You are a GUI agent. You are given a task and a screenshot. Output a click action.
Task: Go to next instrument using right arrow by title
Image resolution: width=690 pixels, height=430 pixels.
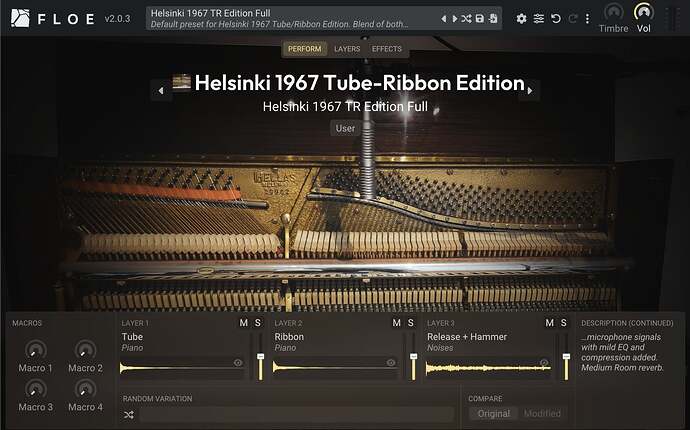point(530,90)
